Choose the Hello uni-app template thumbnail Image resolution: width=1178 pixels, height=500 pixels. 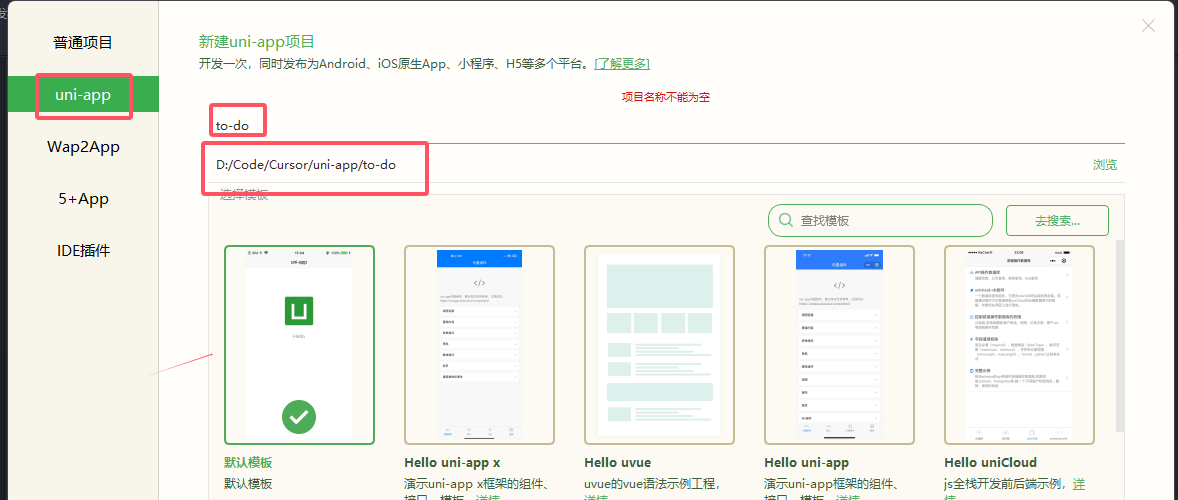(839, 345)
